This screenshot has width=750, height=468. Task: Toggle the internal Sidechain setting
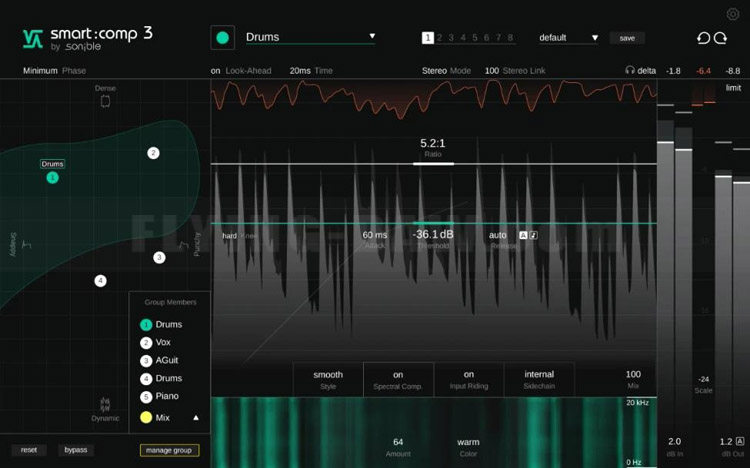point(539,379)
